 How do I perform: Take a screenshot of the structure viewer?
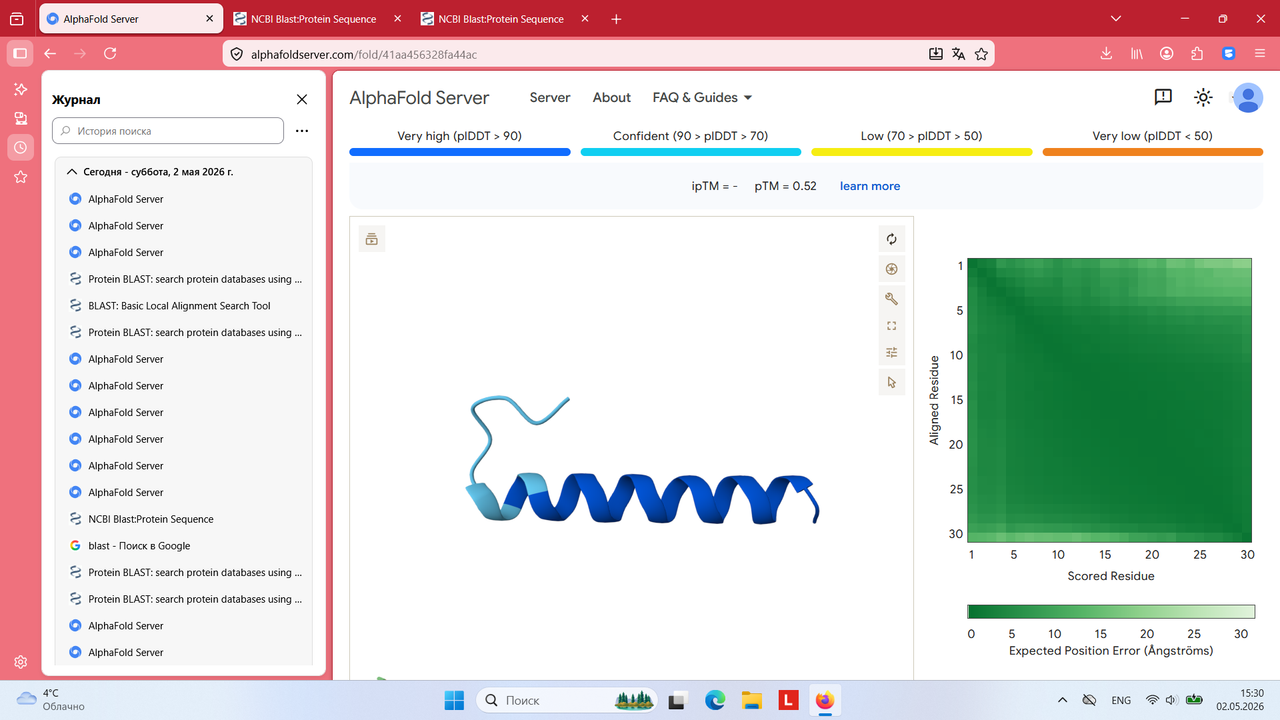[x=891, y=269]
